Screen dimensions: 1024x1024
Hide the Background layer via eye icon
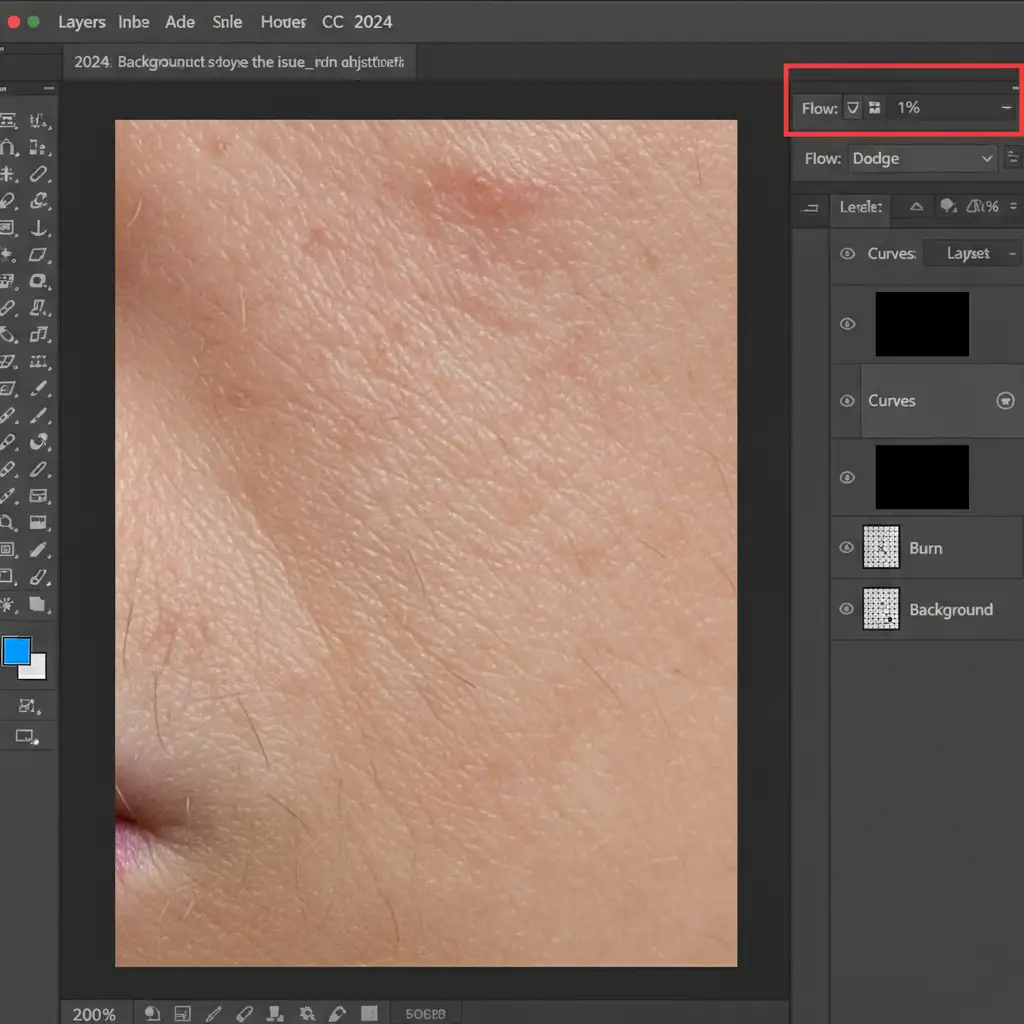847,609
